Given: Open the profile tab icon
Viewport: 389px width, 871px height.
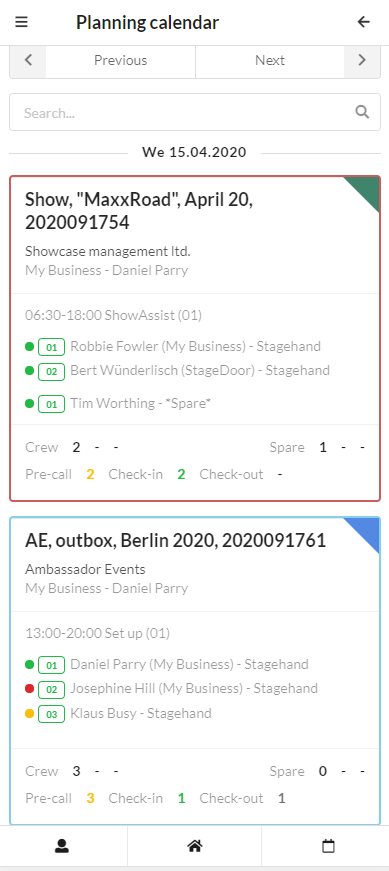Looking at the screenshot, I should click(x=62, y=846).
